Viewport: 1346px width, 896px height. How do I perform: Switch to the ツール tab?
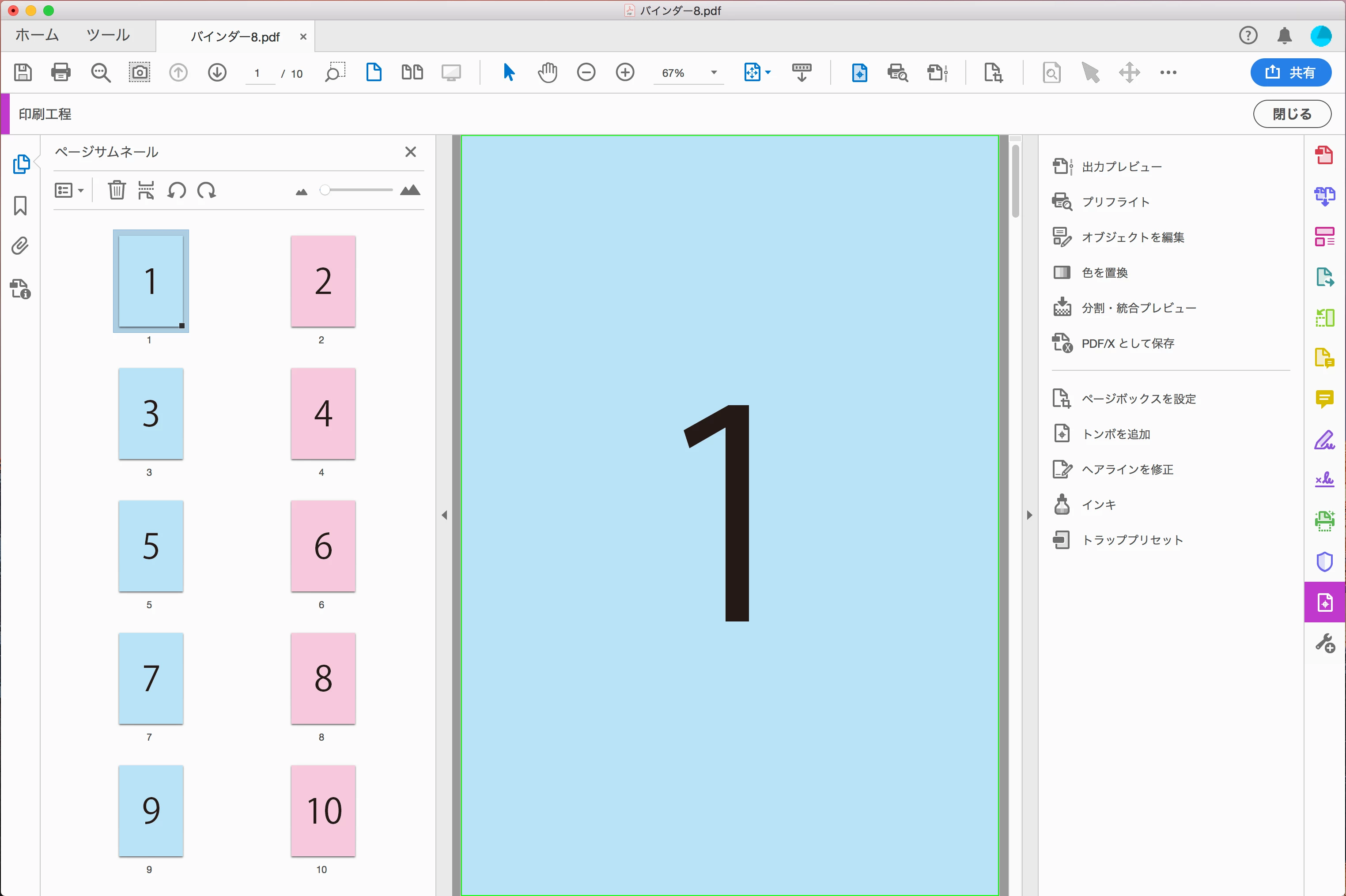coord(108,35)
